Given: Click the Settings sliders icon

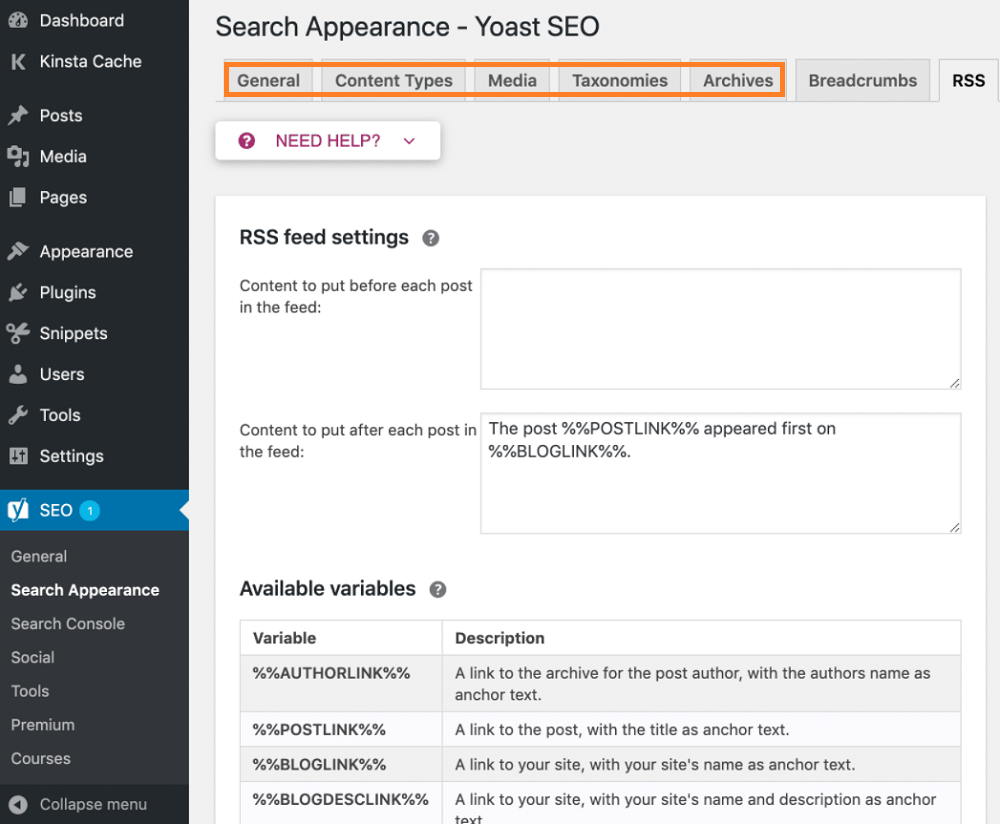Looking at the screenshot, I should [18, 455].
